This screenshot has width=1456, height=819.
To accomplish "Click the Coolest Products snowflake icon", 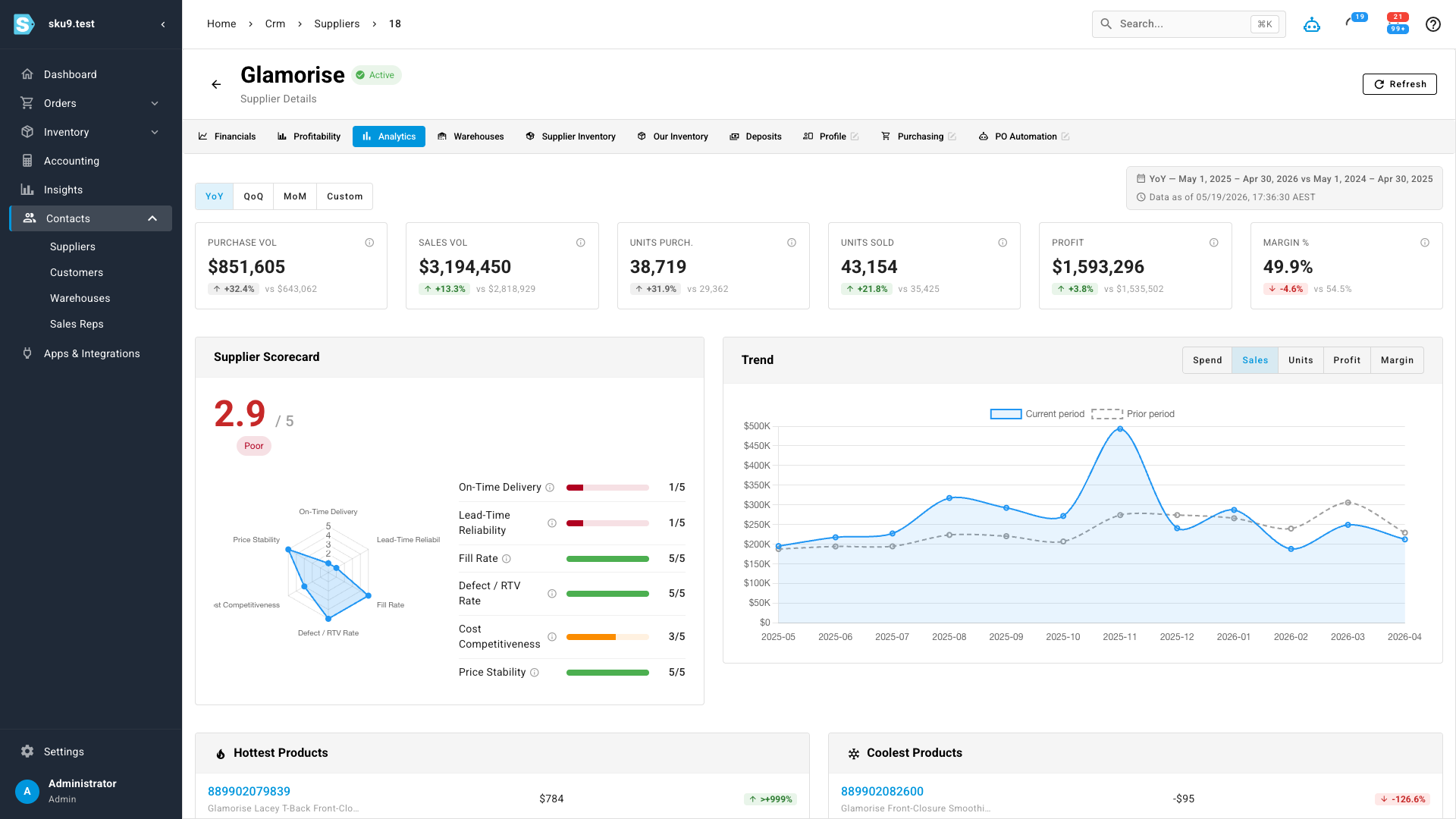I will tap(854, 754).
